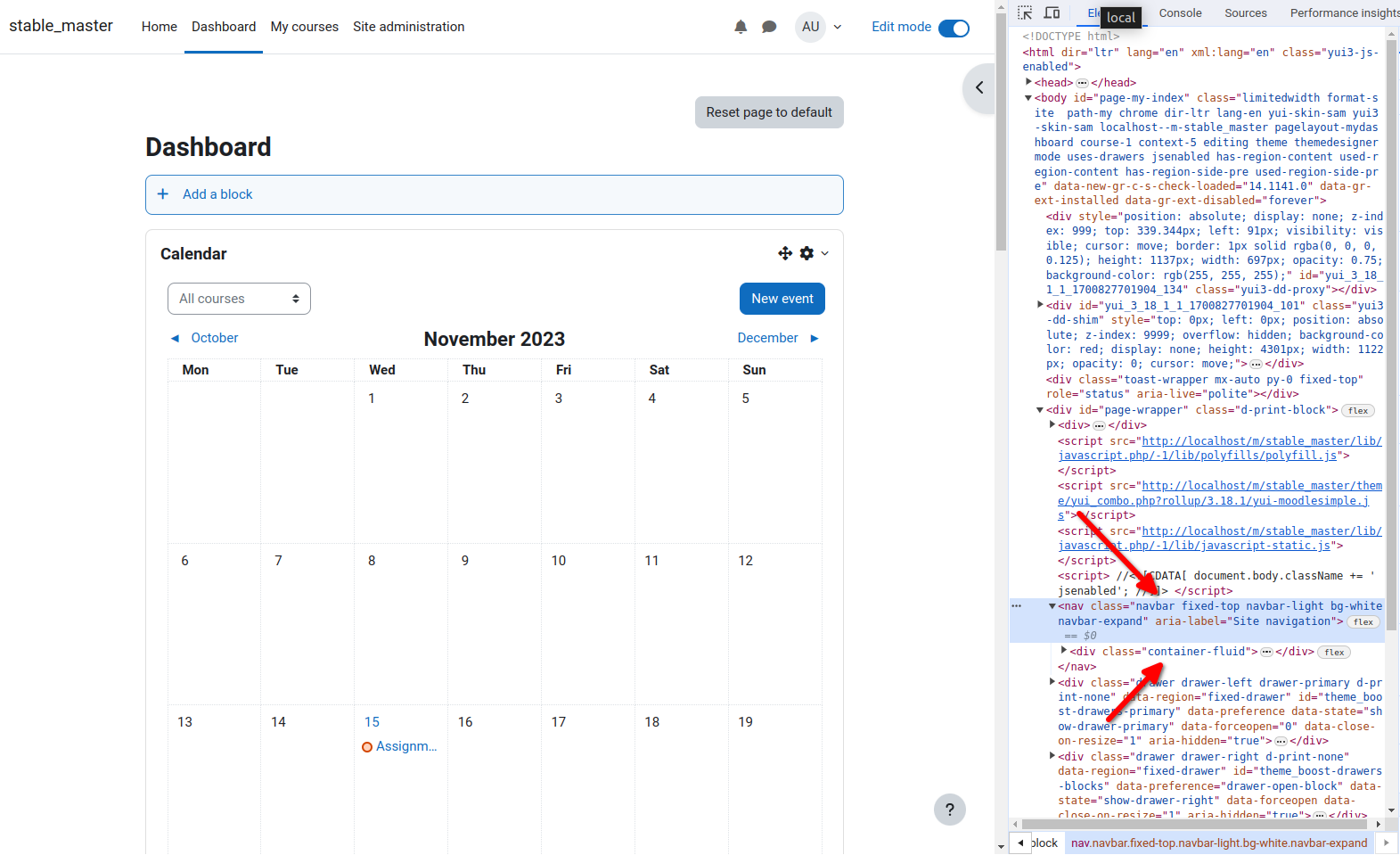The image size is (1400, 855).
Task: Click the New event button
Action: click(x=782, y=299)
